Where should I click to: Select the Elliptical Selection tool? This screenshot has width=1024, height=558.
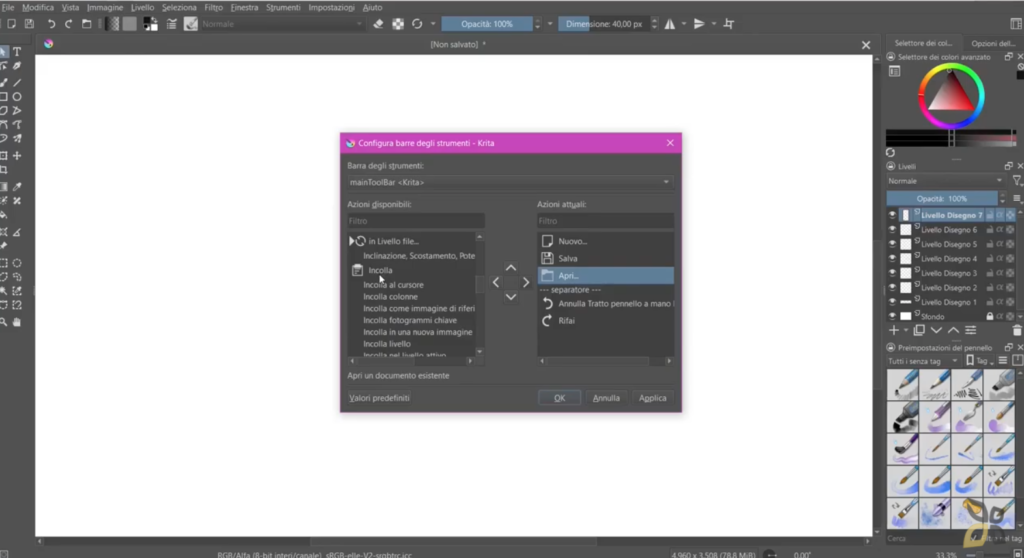[17, 263]
